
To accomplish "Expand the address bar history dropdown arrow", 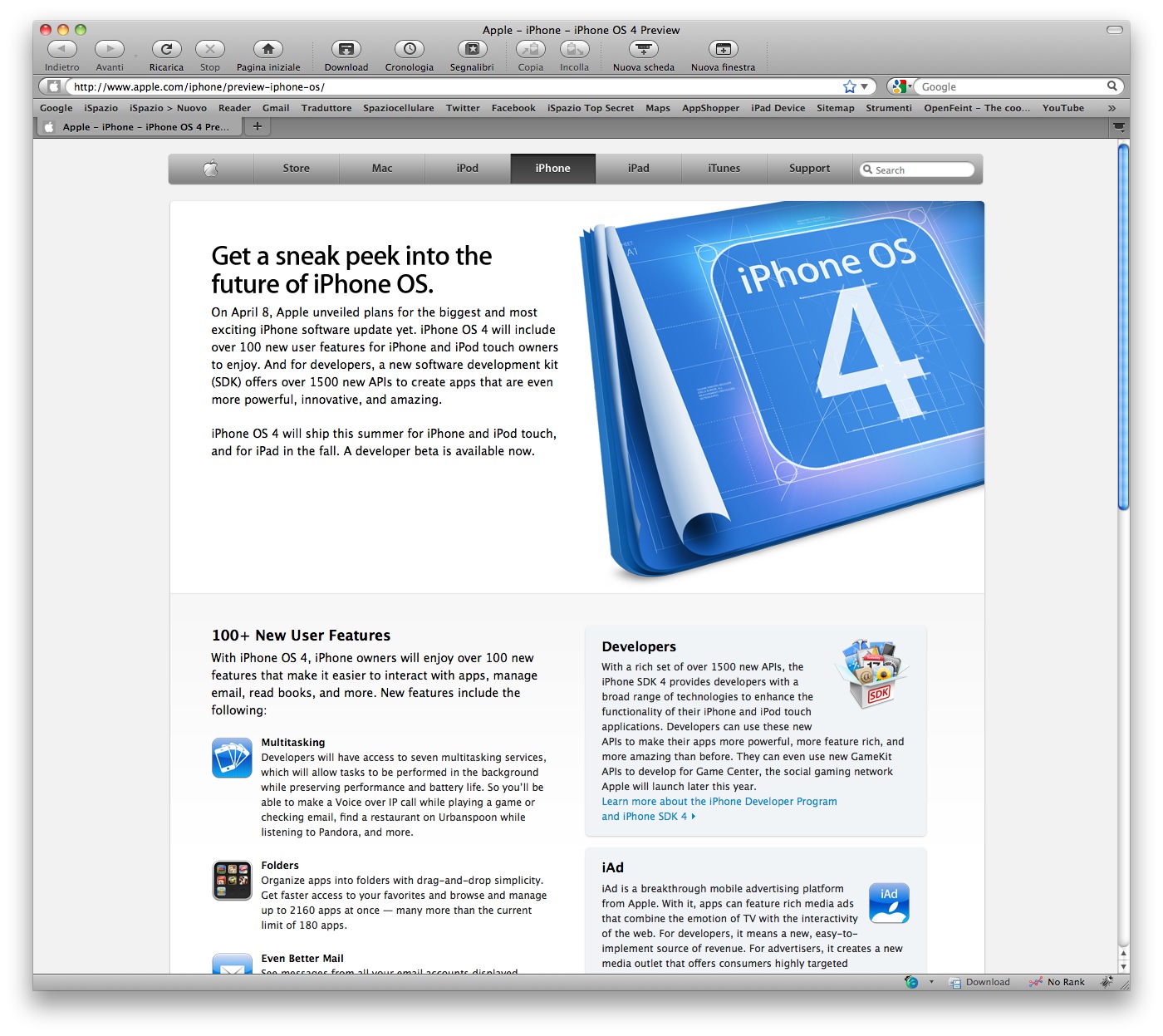I will (865, 86).
